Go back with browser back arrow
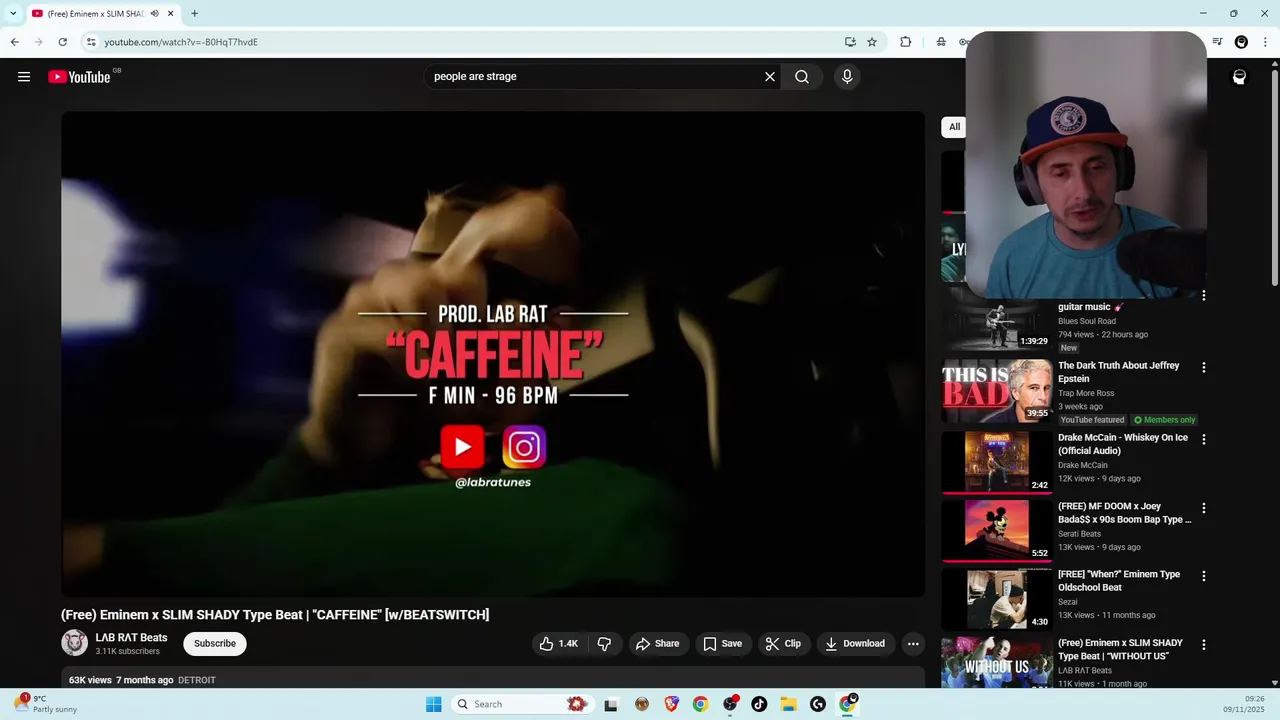Screen dimensions: 1280x720 14,42
